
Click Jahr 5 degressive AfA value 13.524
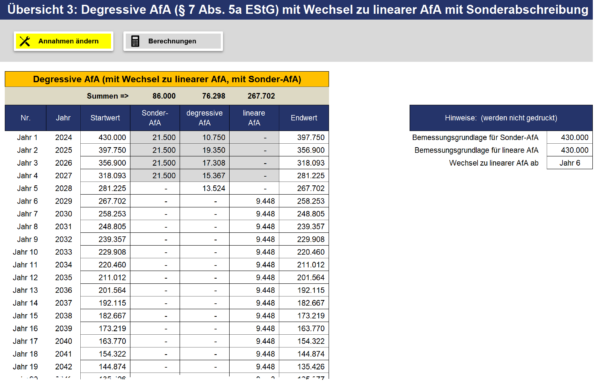pyautogui.click(x=204, y=188)
